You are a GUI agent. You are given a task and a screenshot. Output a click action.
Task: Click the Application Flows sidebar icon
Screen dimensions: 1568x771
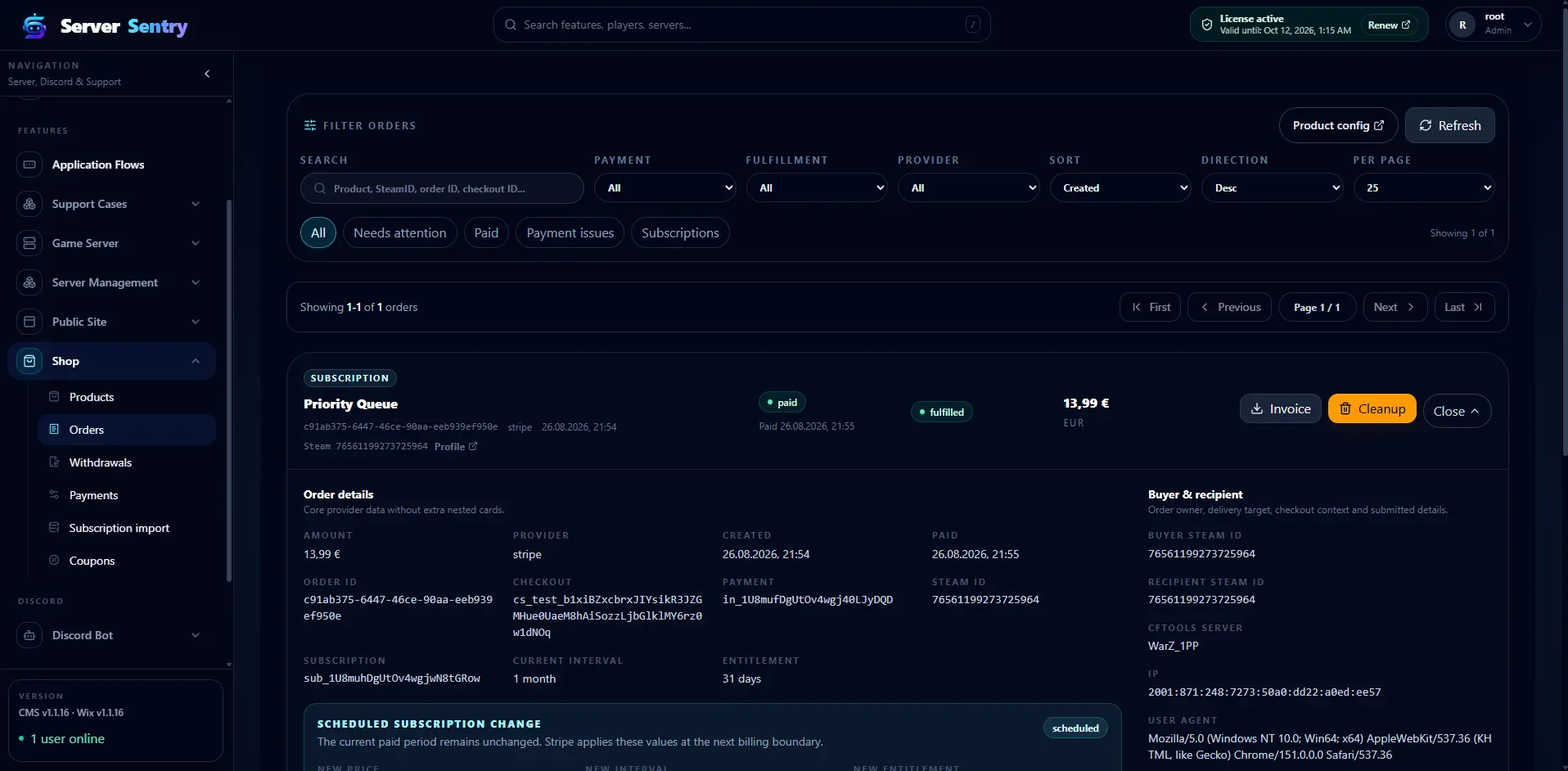point(29,165)
